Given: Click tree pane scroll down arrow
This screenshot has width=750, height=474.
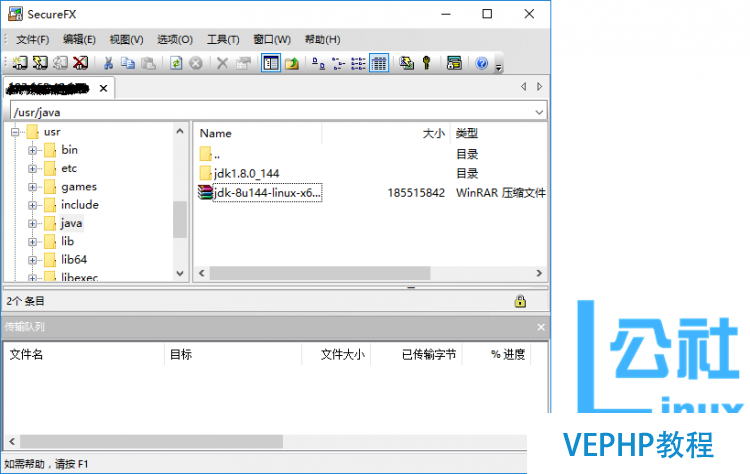Looking at the screenshot, I should click(x=180, y=273).
